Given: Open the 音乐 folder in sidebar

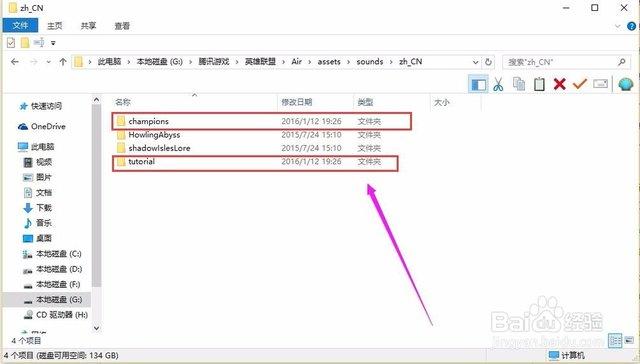Looking at the screenshot, I should (x=38, y=223).
